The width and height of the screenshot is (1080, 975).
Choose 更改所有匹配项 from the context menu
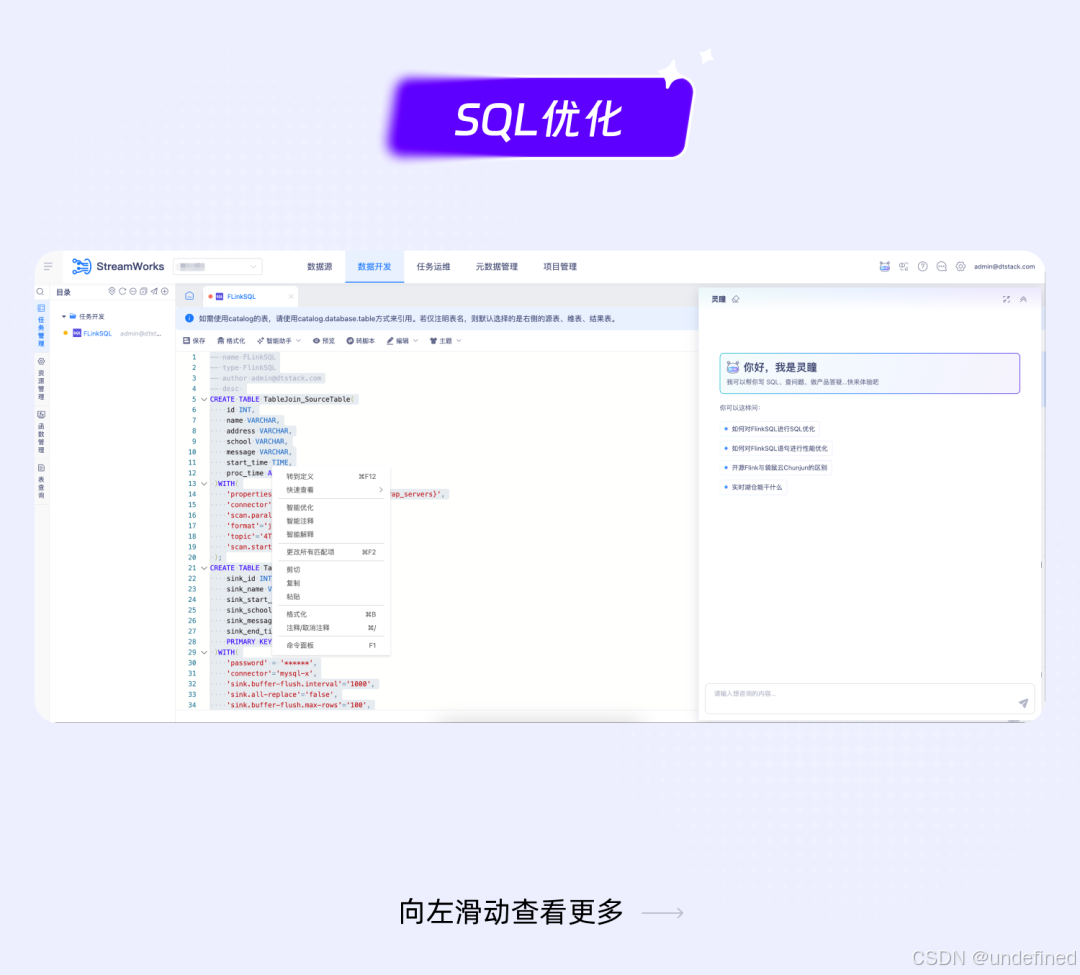click(x=331, y=552)
